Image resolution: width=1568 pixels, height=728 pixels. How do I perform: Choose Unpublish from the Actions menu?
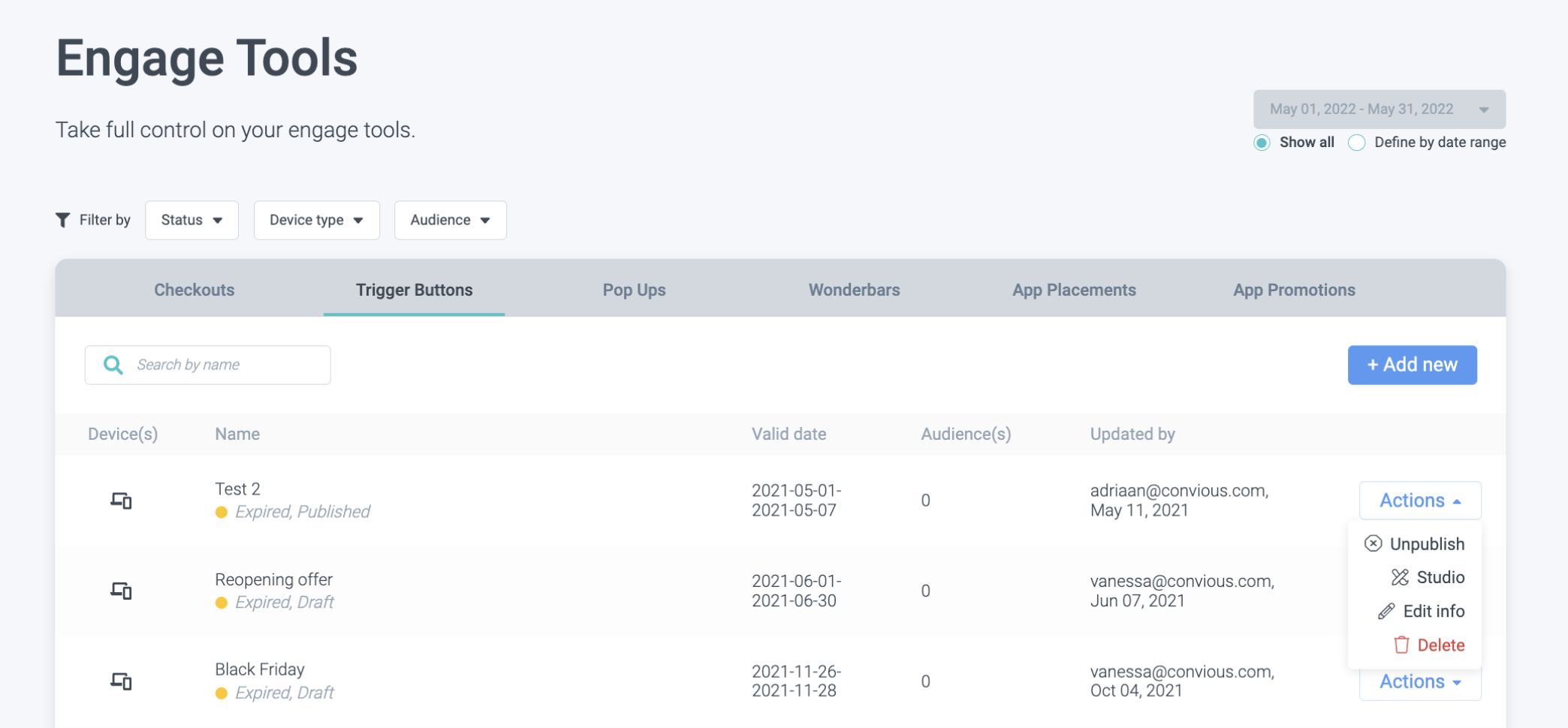pyautogui.click(x=1415, y=543)
